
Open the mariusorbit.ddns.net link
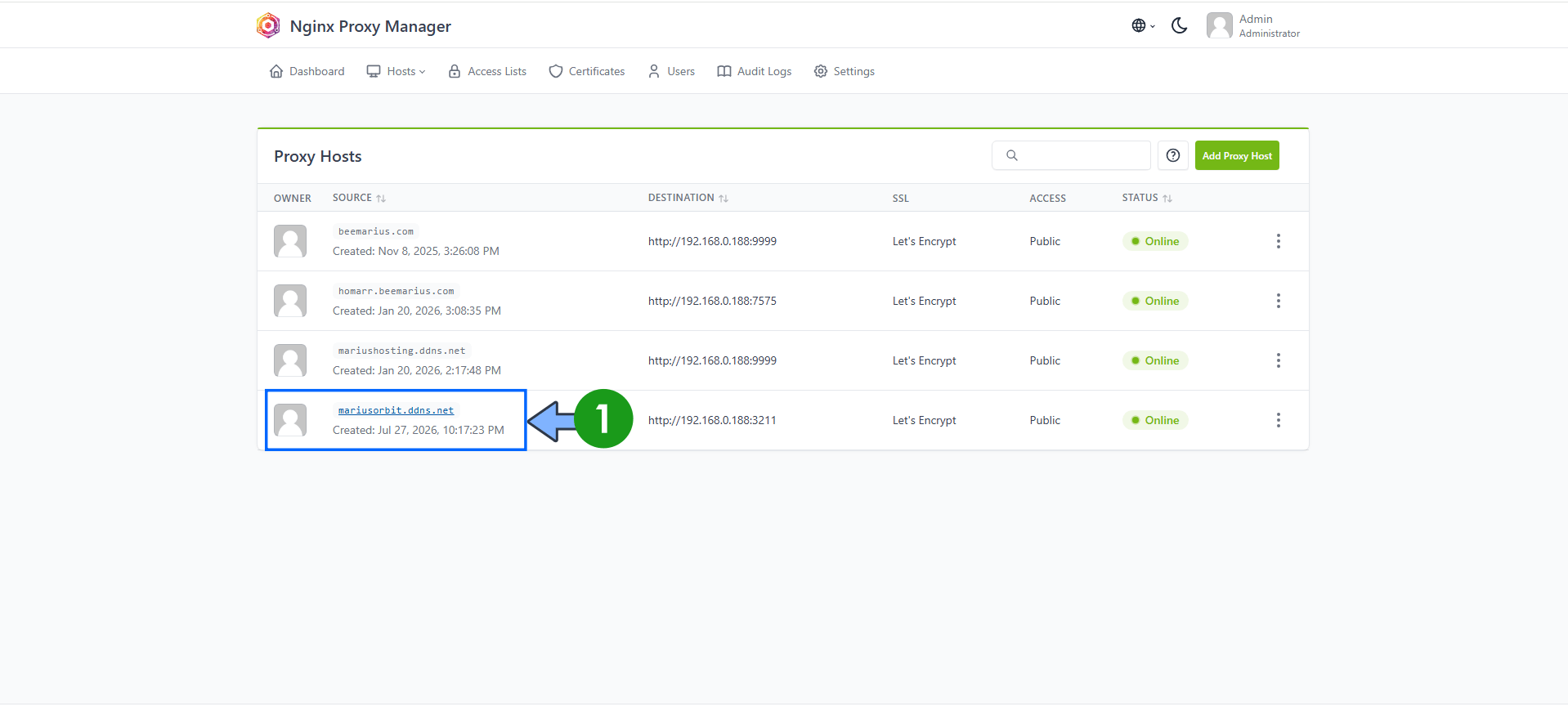[396, 410]
